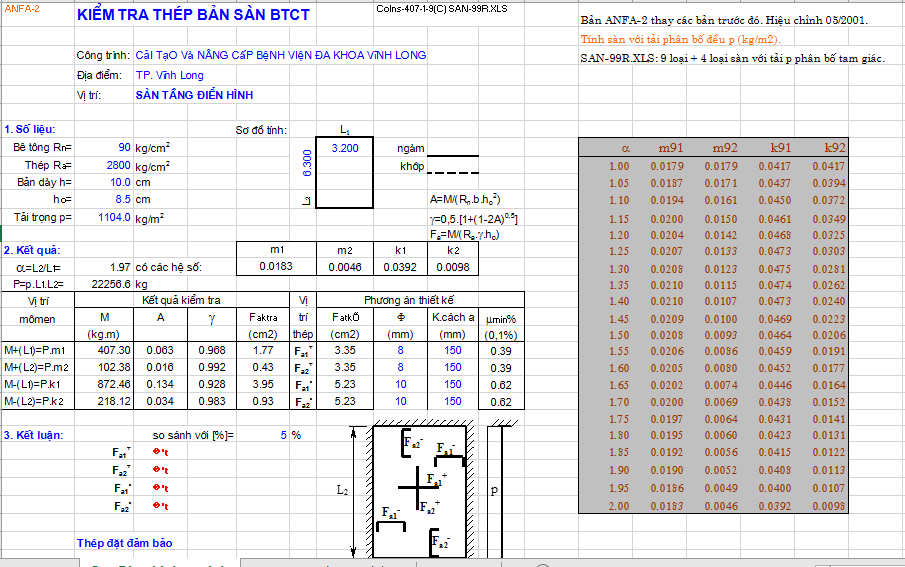Click the 'Thép đặt đảm bảo' conclusion text
Viewport: 905px width, 567px height.
point(125,543)
